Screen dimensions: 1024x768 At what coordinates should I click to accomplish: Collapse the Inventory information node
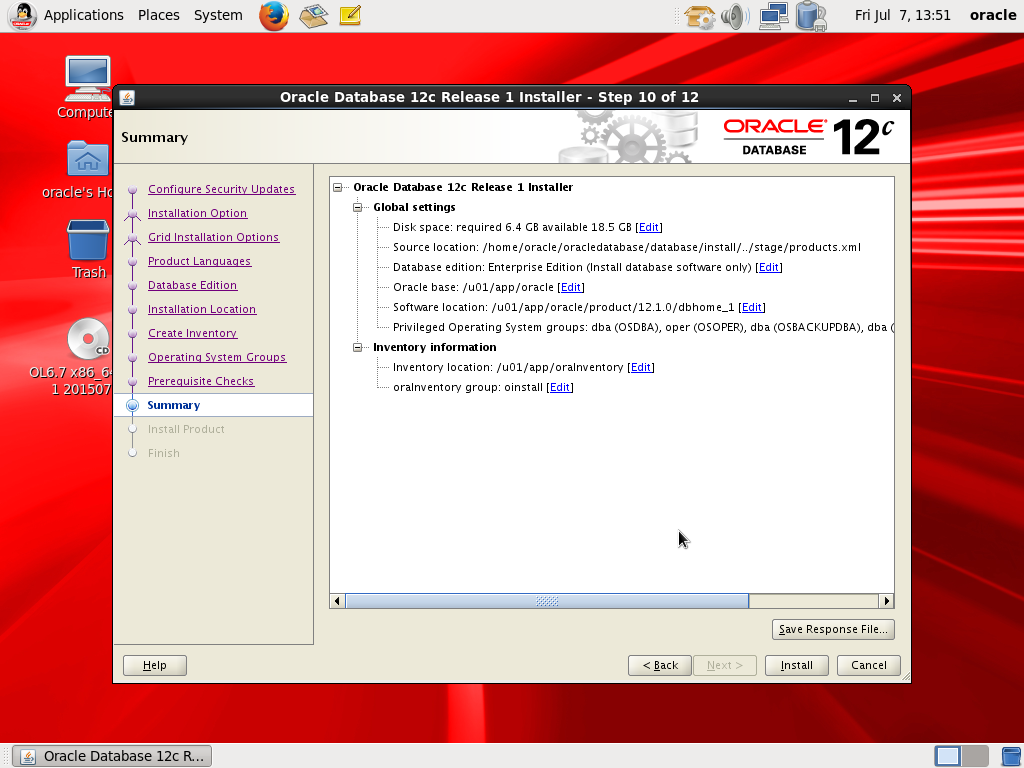coord(357,347)
